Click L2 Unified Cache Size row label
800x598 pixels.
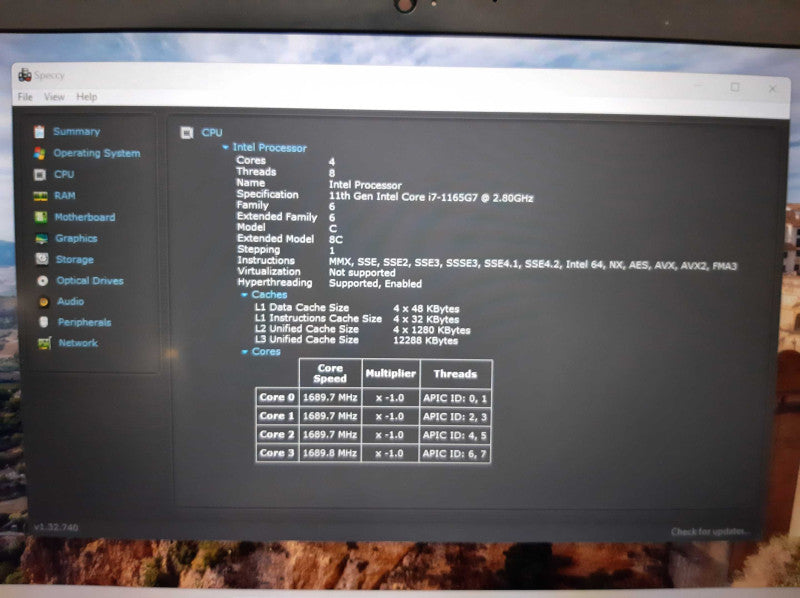(x=306, y=329)
